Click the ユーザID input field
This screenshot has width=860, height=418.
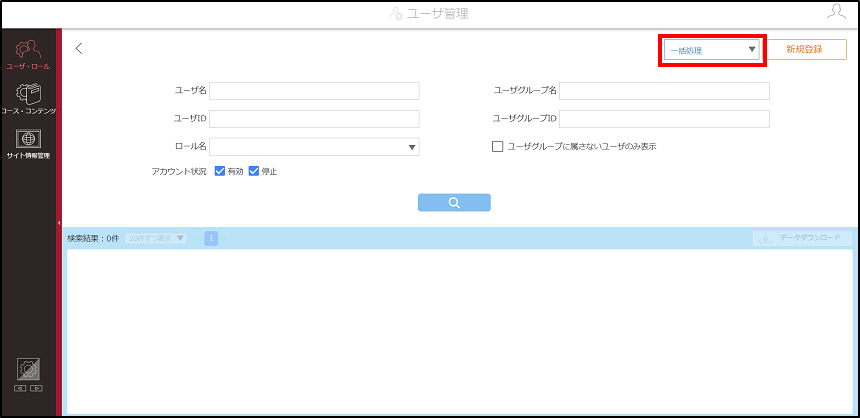coord(314,118)
